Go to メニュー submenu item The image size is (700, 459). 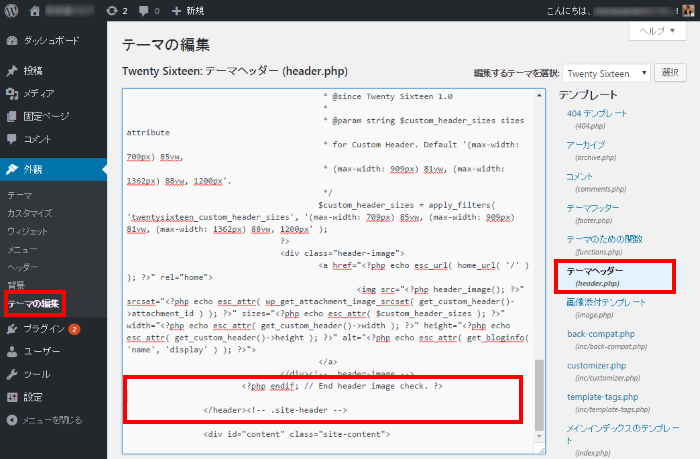pos(22,250)
